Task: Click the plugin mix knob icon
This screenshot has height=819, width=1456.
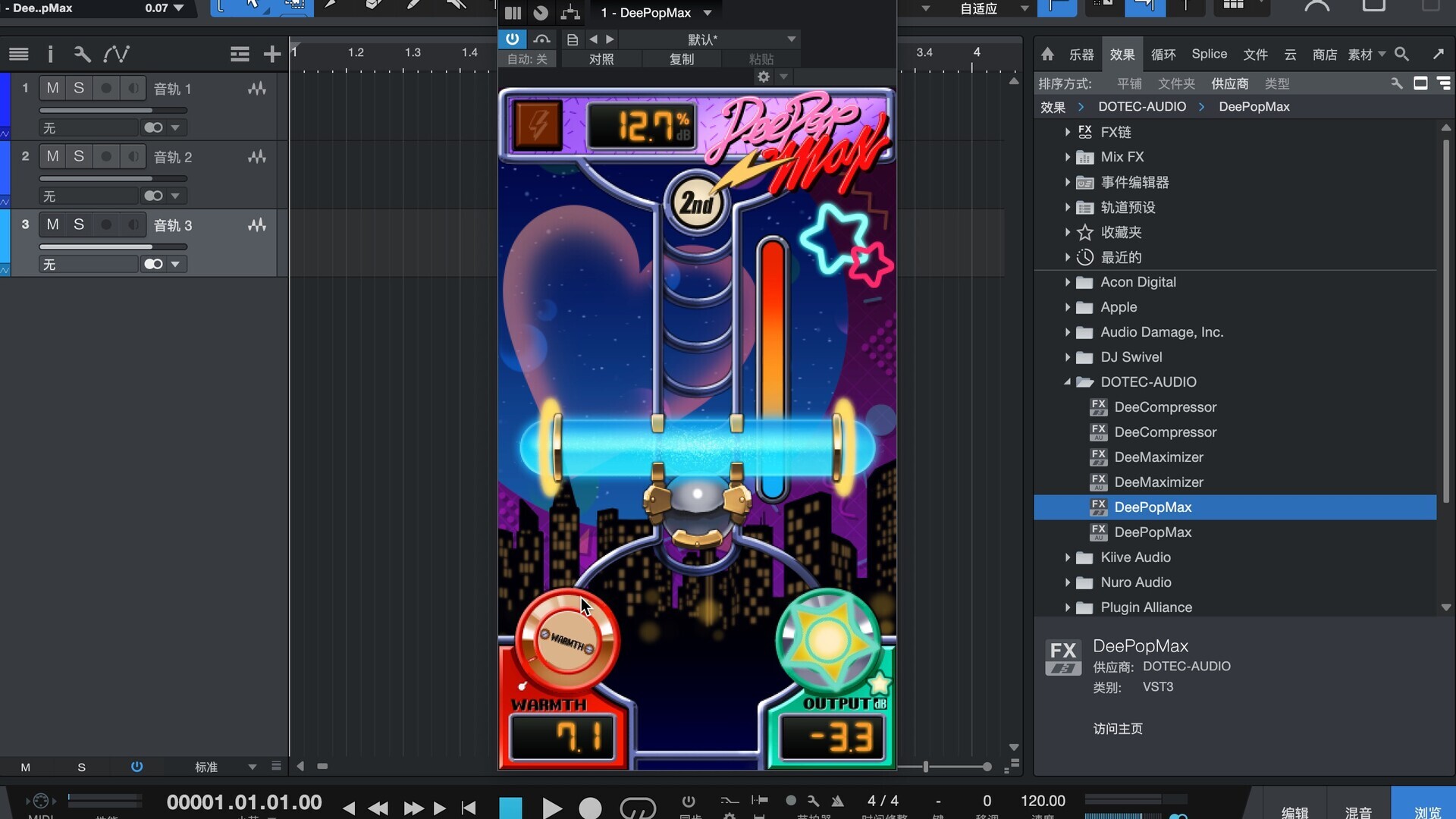Action: pos(541,13)
